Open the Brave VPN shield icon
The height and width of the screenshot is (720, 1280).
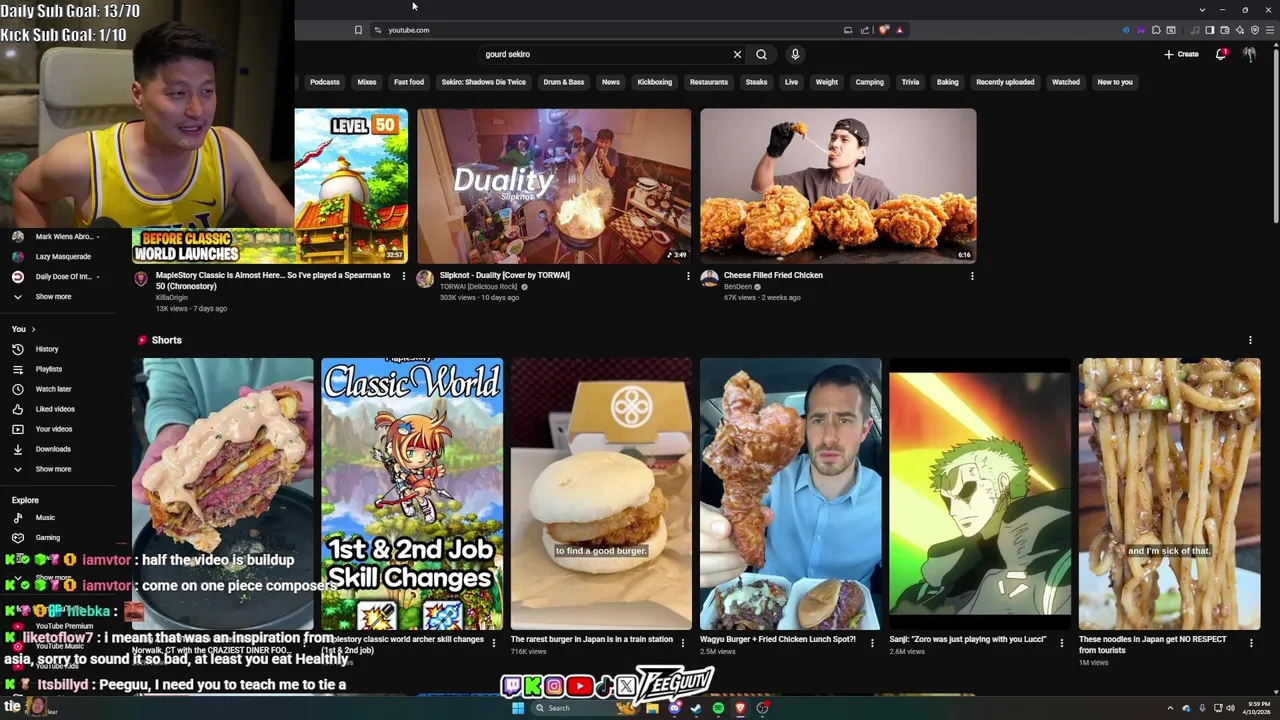(x=1255, y=30)
